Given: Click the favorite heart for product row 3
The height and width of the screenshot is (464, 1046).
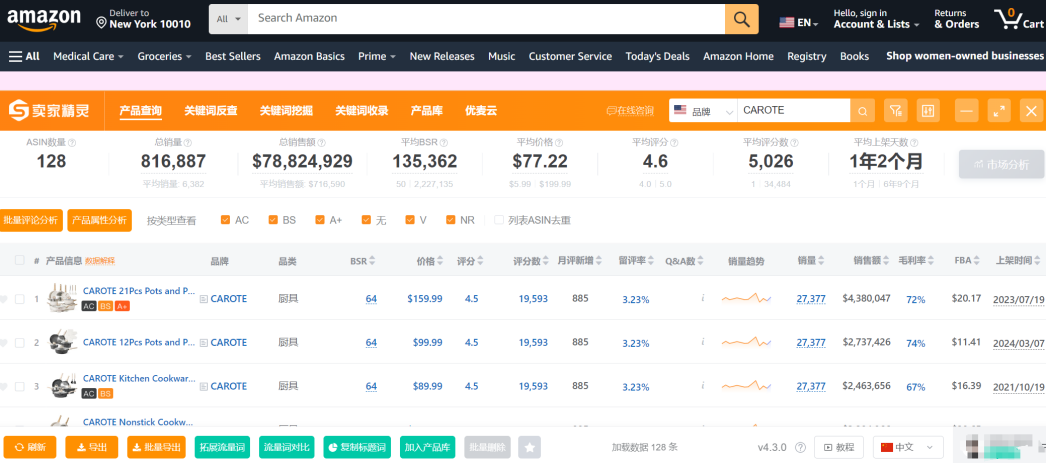Looking at the screenshot, I should pos(4,387).
